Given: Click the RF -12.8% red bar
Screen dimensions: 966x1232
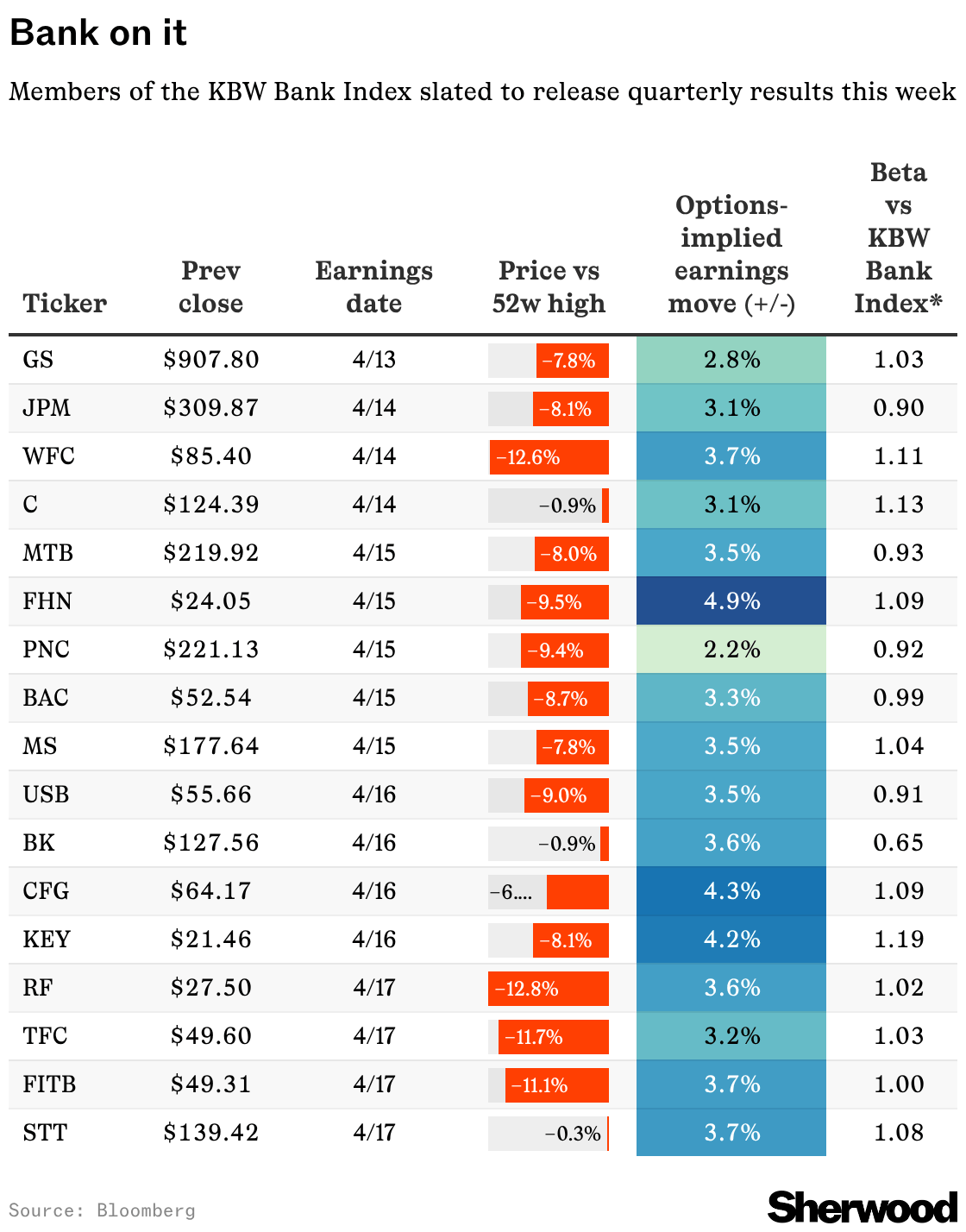Looking at the screenshot, I should [549, 989].
